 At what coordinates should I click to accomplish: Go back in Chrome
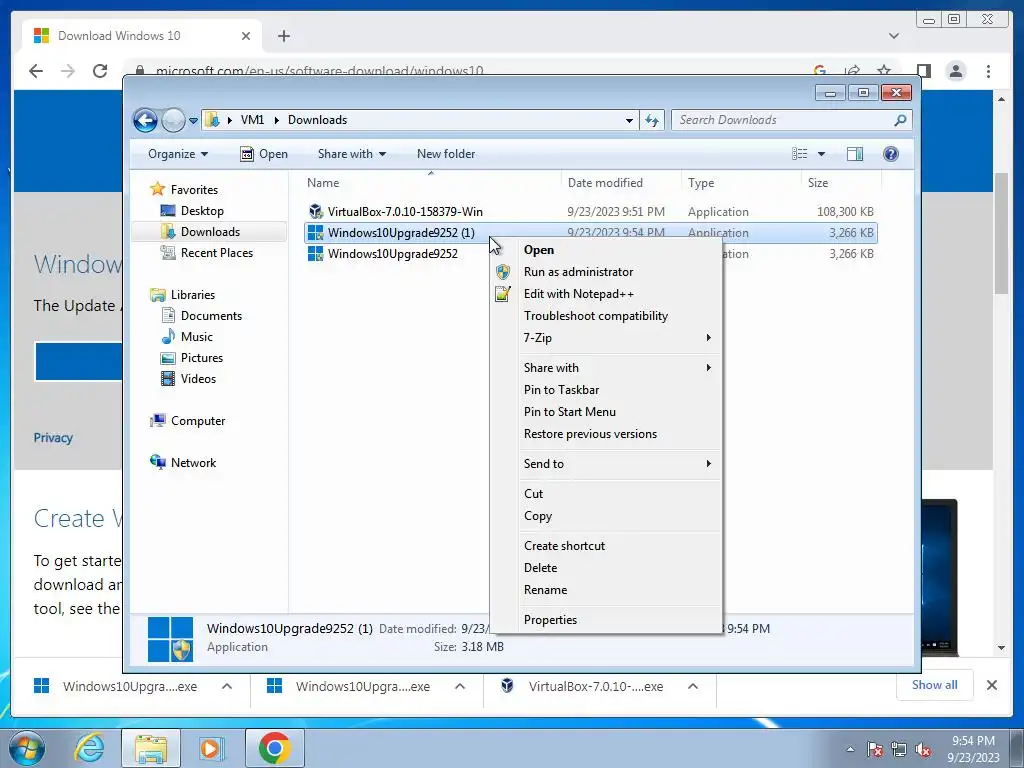coord(36,71)
